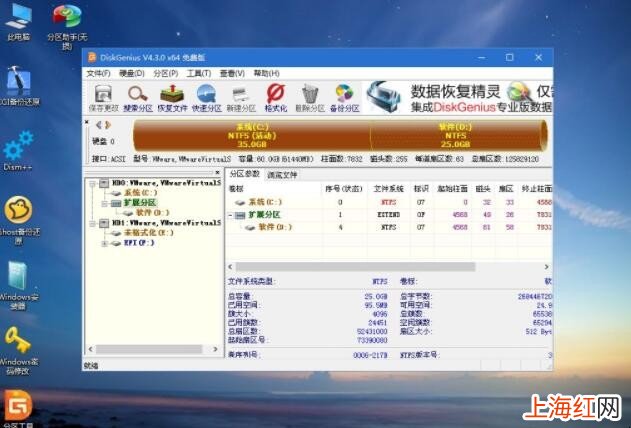This screenshot has height=428, width=631.
Task: Open the 帮助(H) menu
Action: (266, 74)
